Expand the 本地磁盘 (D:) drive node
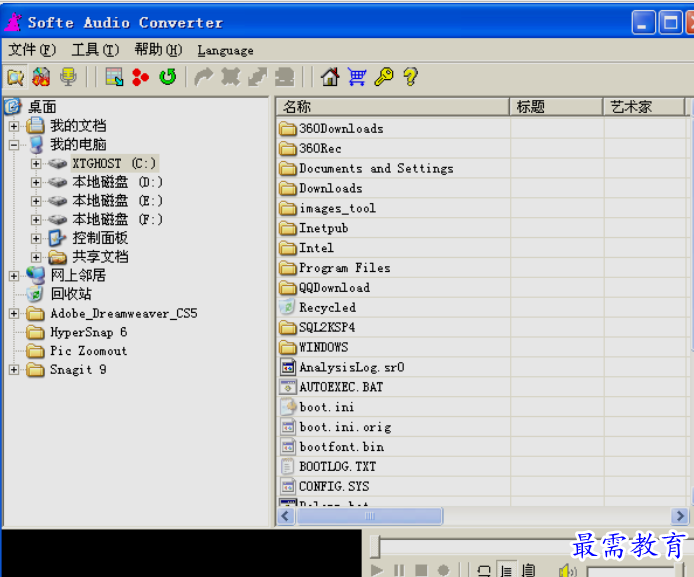This screenshot has height=577, width=694. tap(36, 182)
